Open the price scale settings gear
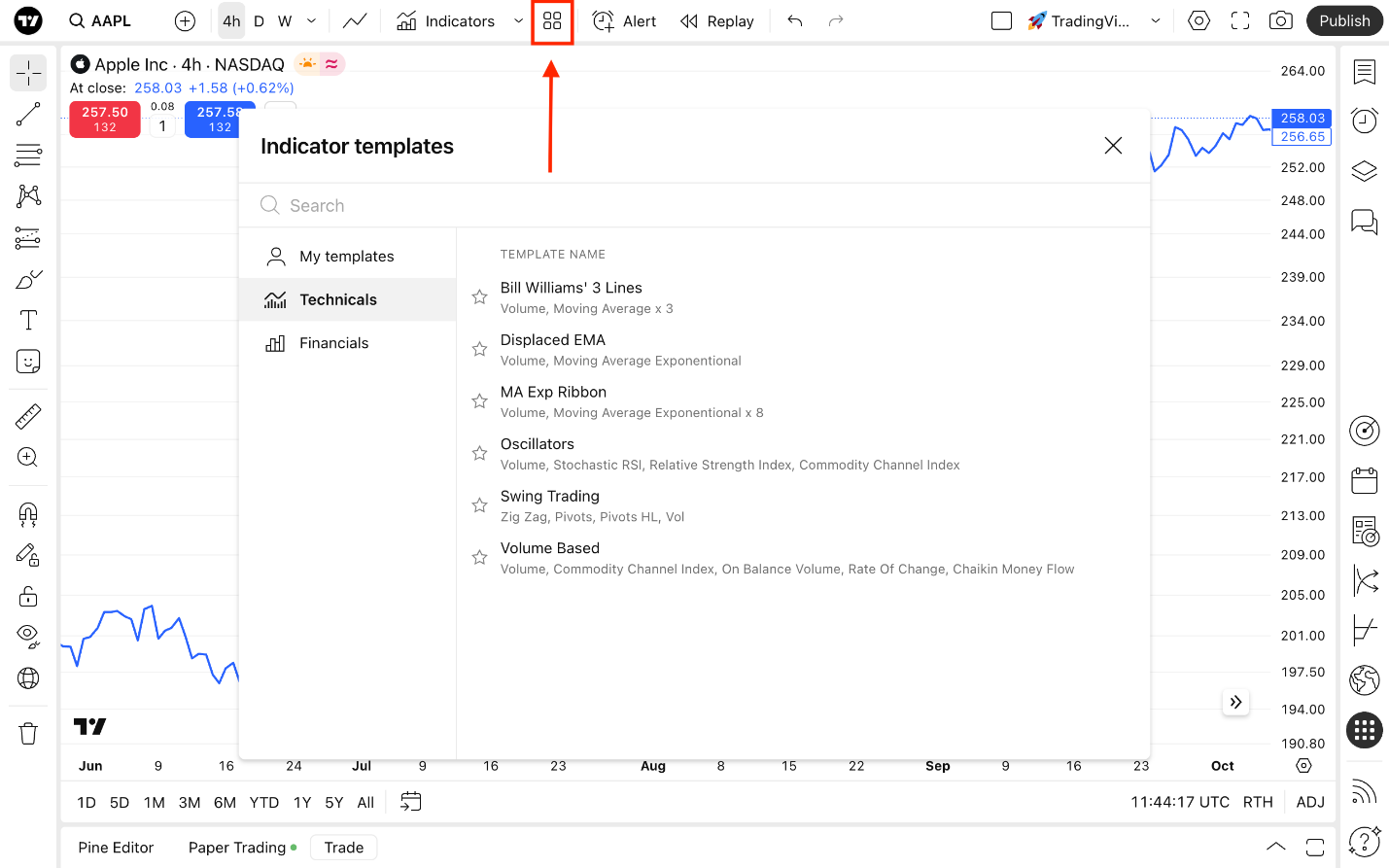1389x868 pixels. tap(1304, 766)
